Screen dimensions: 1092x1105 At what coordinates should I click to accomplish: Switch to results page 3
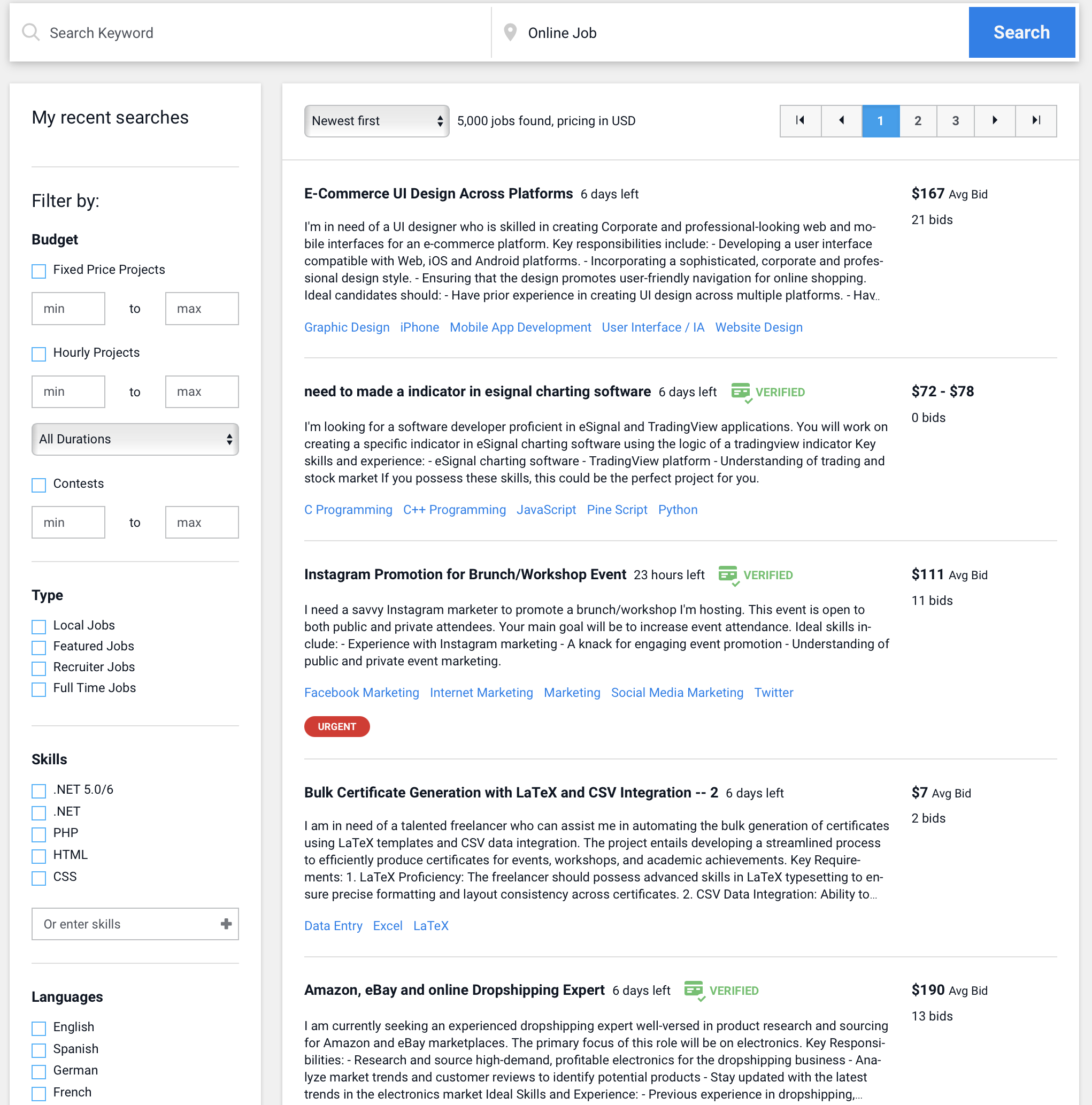[x=955, y=121]
